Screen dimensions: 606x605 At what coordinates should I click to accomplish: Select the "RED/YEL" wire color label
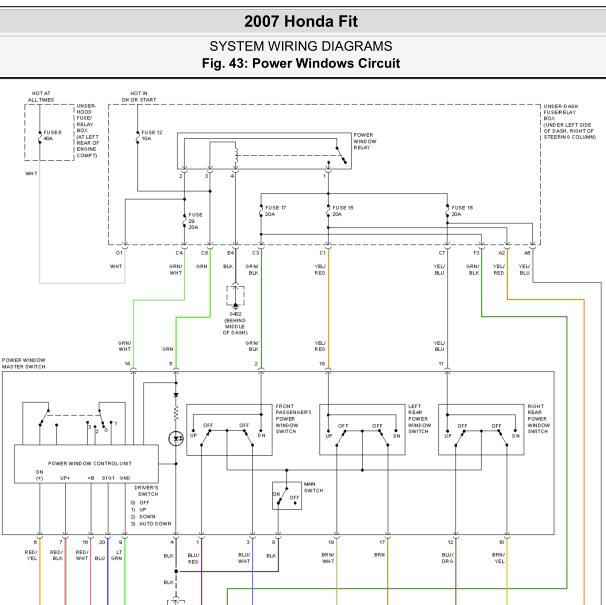coord(31,555)
